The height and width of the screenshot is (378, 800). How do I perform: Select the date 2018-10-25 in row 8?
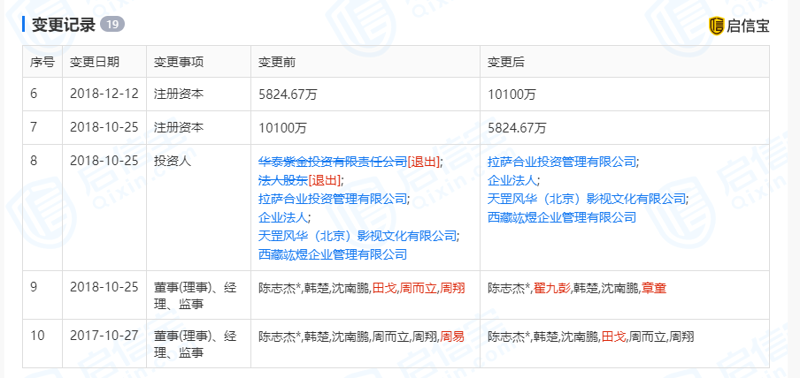click(x=104, y=160)
